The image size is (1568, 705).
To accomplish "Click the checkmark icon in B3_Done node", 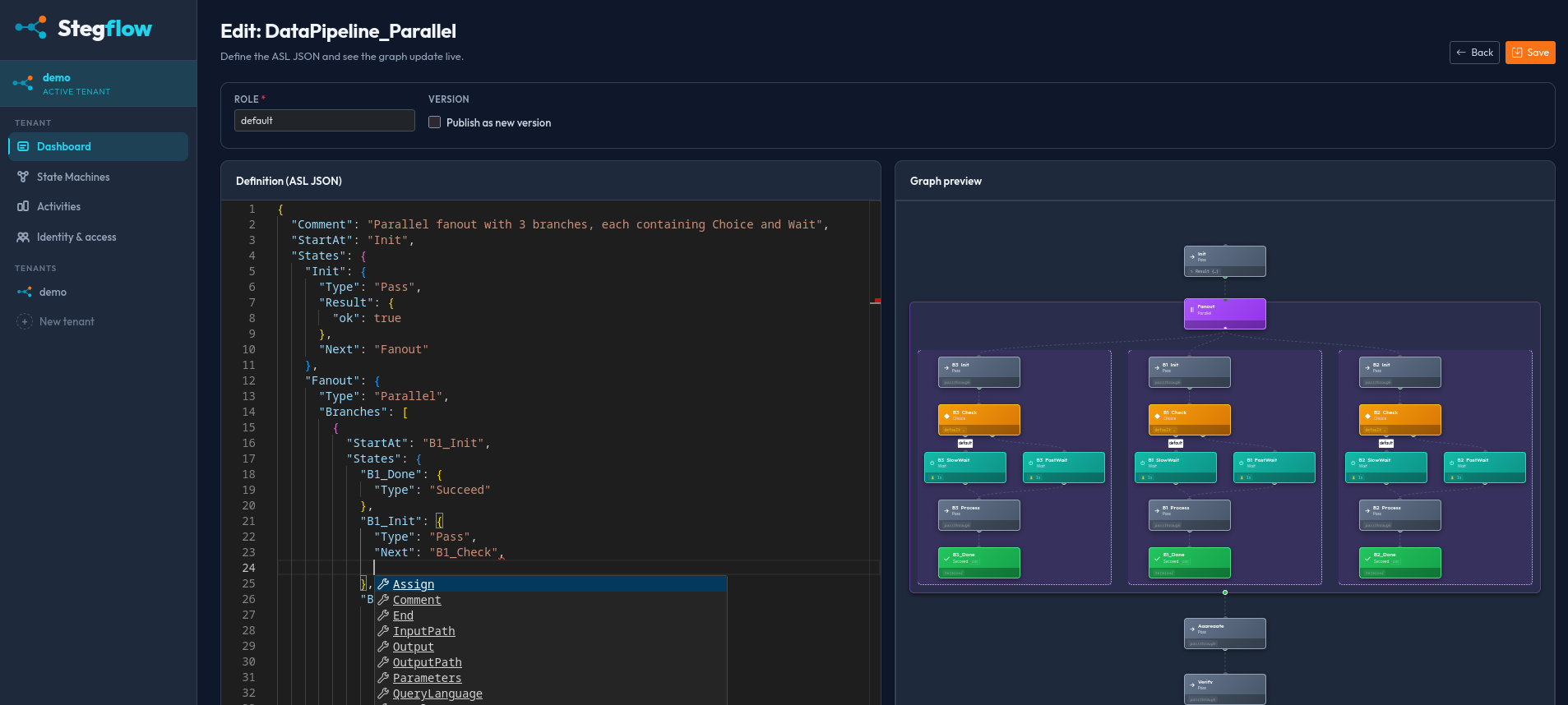I will click(x=947, y=558).
